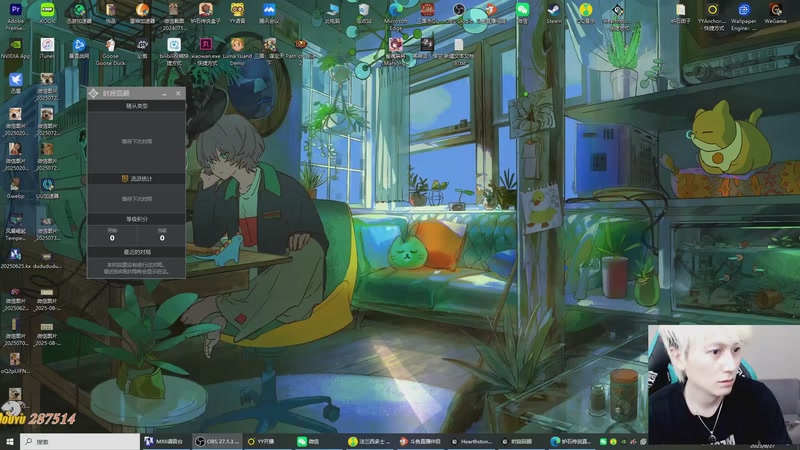Launch xiaowan.exe shortcut
This screenshot has height=450, width=800.
pos(206,52)
